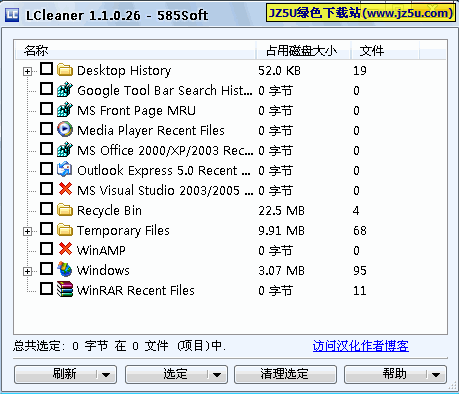Viewport: 459px width, 394px height.
Task: Click the 选定 select button
Action: coord(176,374)
